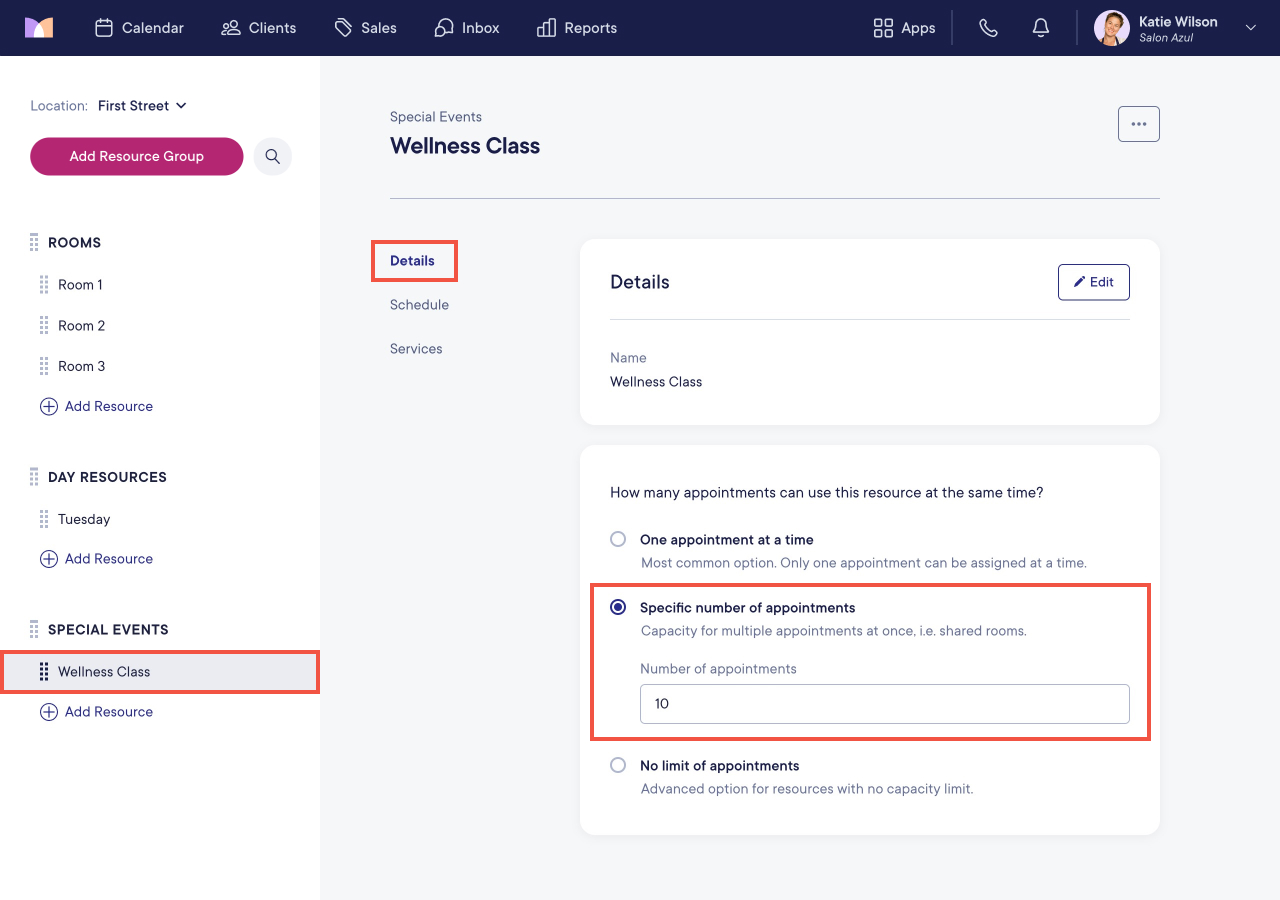Viewport: 1280px width, 900px height.
Task: Click the drag handle beside Room 2
Action: pyautogui.click(x=44, y=325)
